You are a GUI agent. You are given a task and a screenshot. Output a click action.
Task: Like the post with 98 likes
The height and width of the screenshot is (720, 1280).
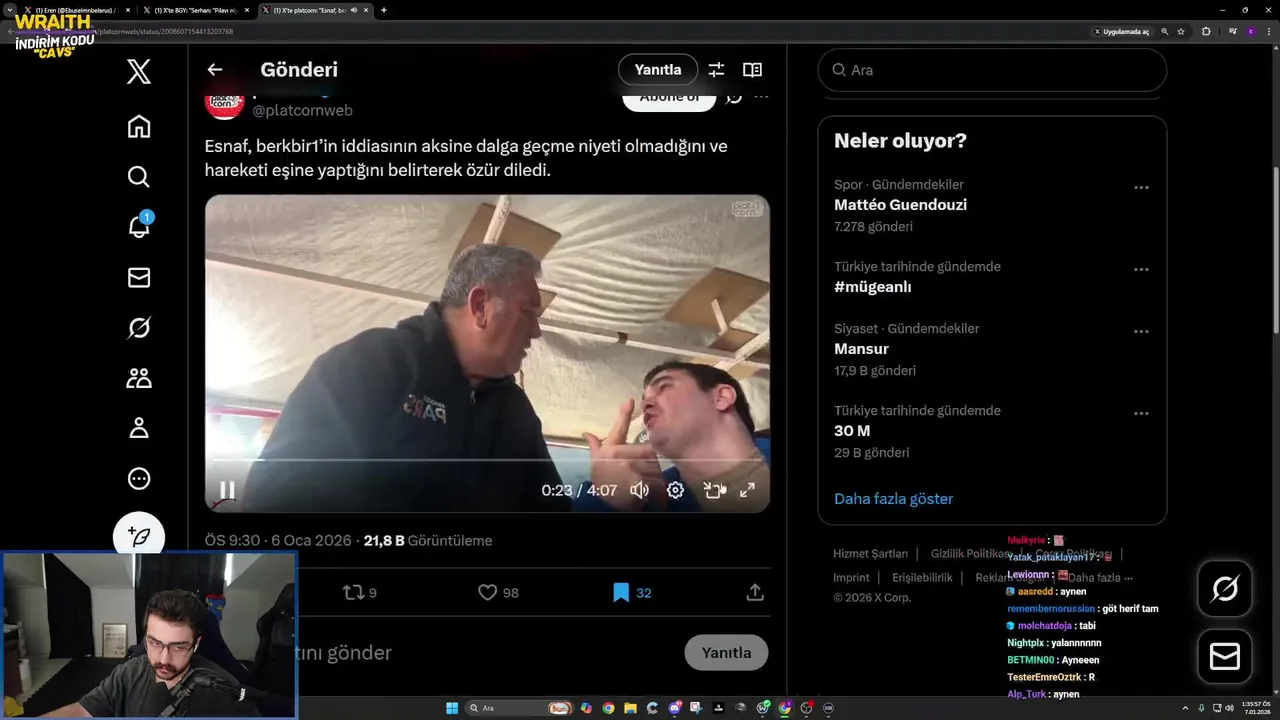pos(498,593)
